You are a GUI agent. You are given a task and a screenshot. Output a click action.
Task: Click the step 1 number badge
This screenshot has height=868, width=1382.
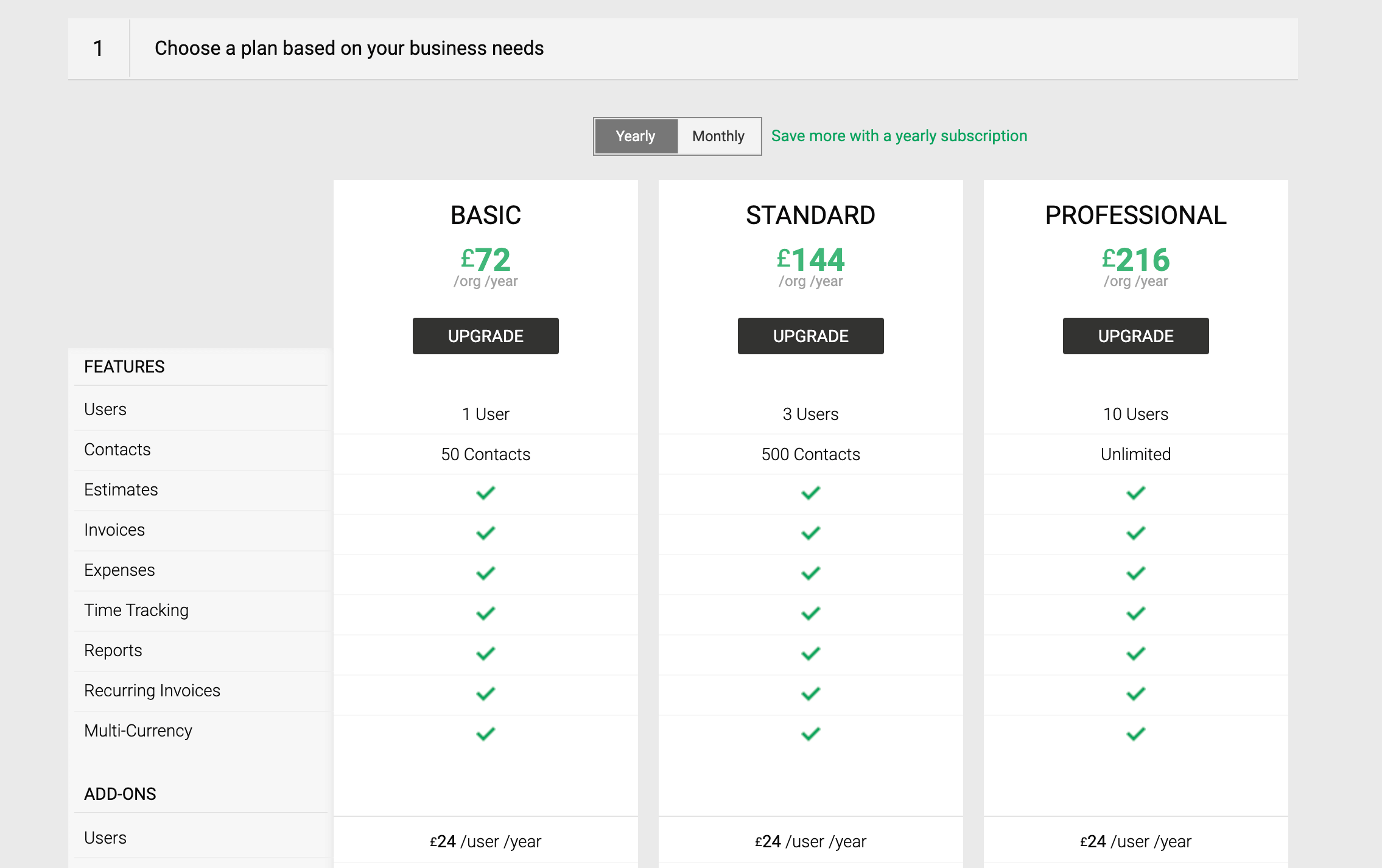98,48
